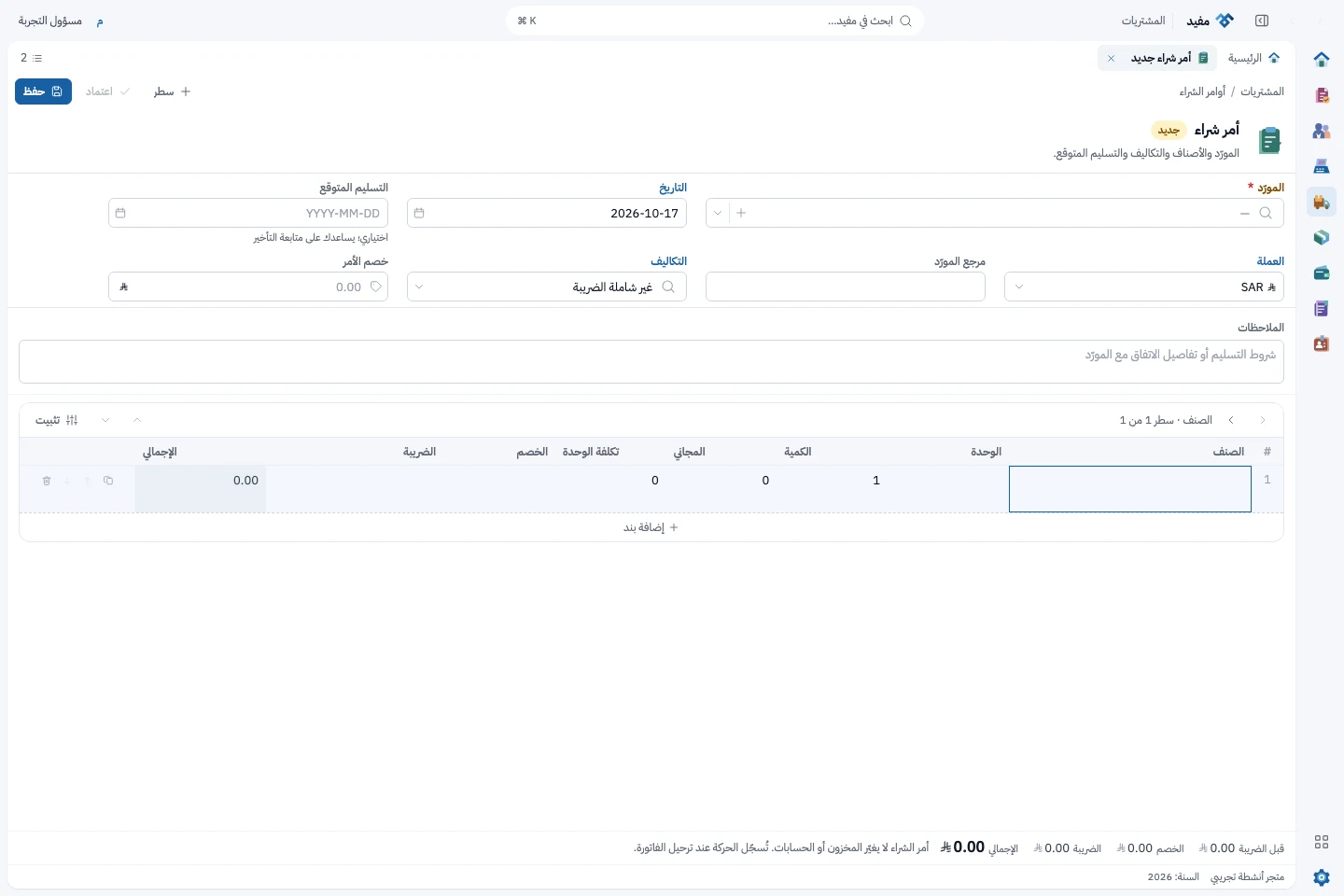Image resolution: width=1344 pixels, height=896 pixels.
Task: Click the حفظ save button
Action: 43,91
